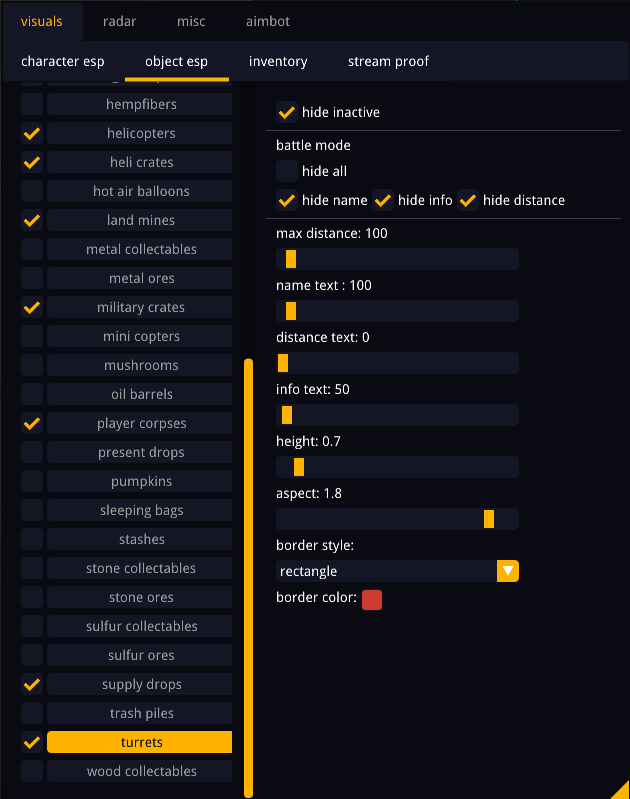Click the supply drops item button
The width and height of the screenshot is (630, 799).
(x=140, y=684)
